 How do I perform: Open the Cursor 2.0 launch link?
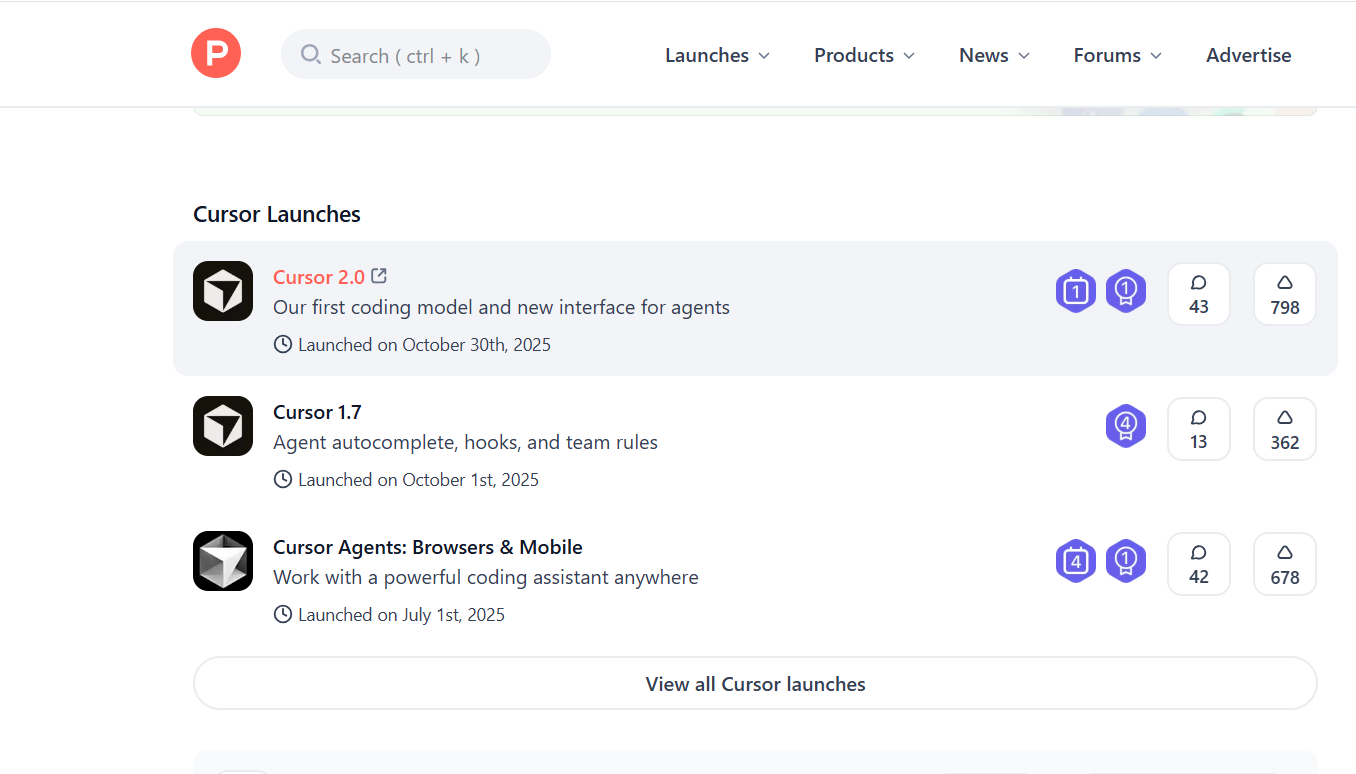(316, 276)
